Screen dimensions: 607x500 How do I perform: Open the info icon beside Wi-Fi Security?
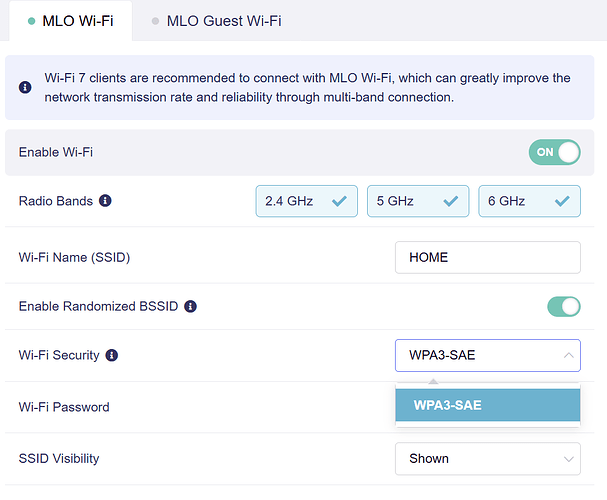point(112,355)
